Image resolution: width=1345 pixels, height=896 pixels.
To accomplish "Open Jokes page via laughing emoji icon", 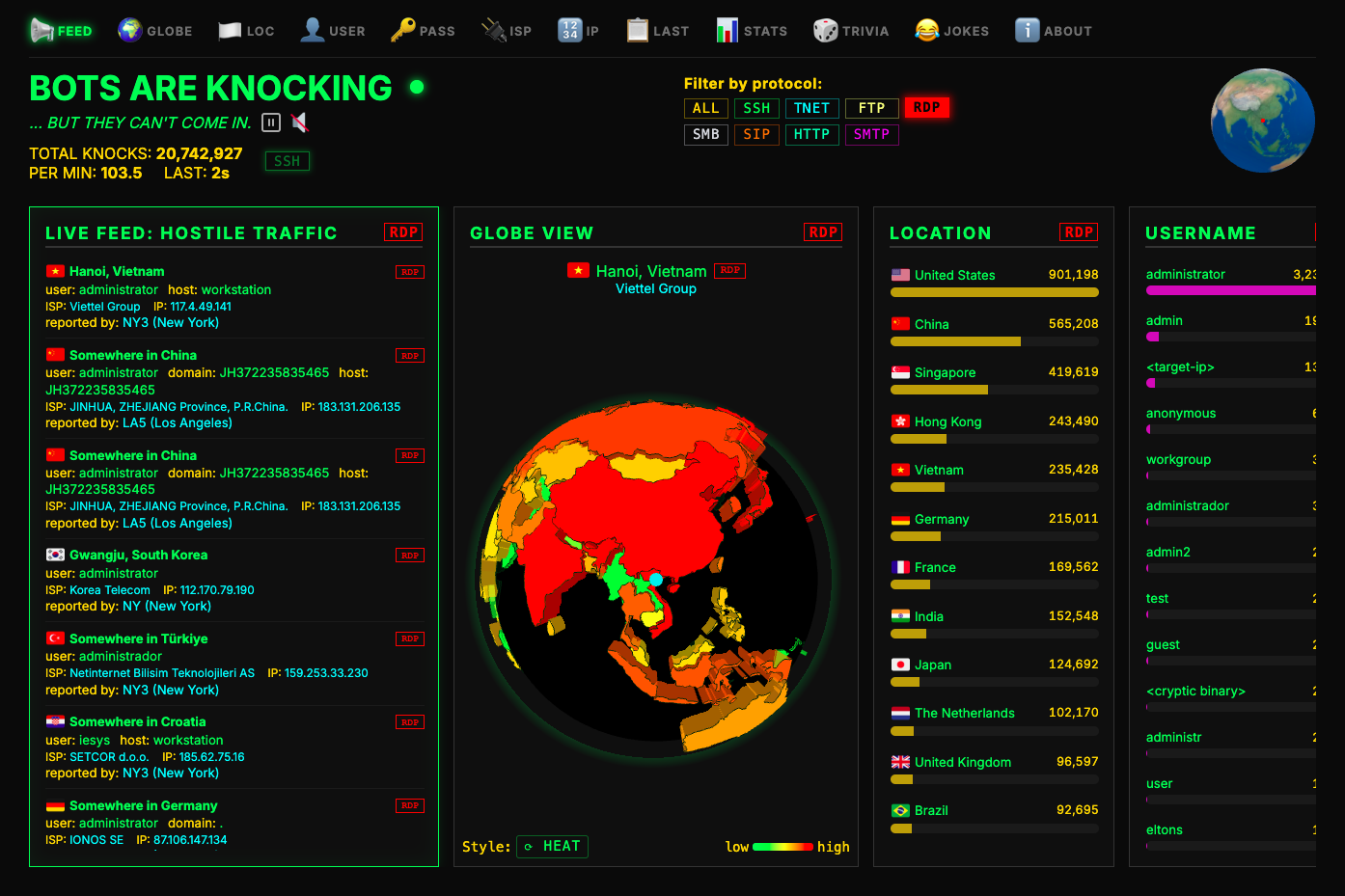I will (926, 30).
